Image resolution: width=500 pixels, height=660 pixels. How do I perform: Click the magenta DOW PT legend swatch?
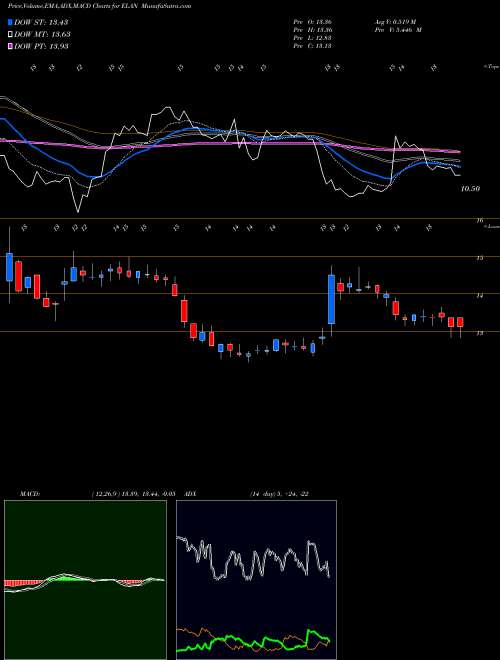[11, 46]
